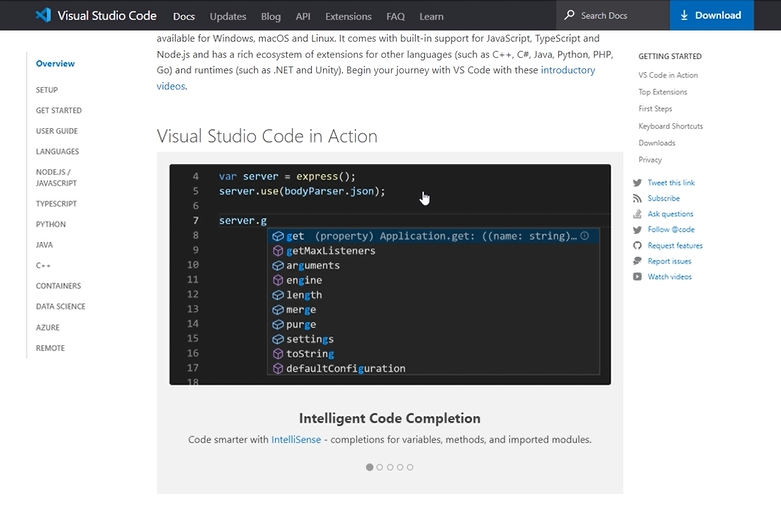The height and width of the screenshot is (511, 781).
Task: Open the Extensions tab in top navigation
Action: pyautogui.click(x=348, y=16)
